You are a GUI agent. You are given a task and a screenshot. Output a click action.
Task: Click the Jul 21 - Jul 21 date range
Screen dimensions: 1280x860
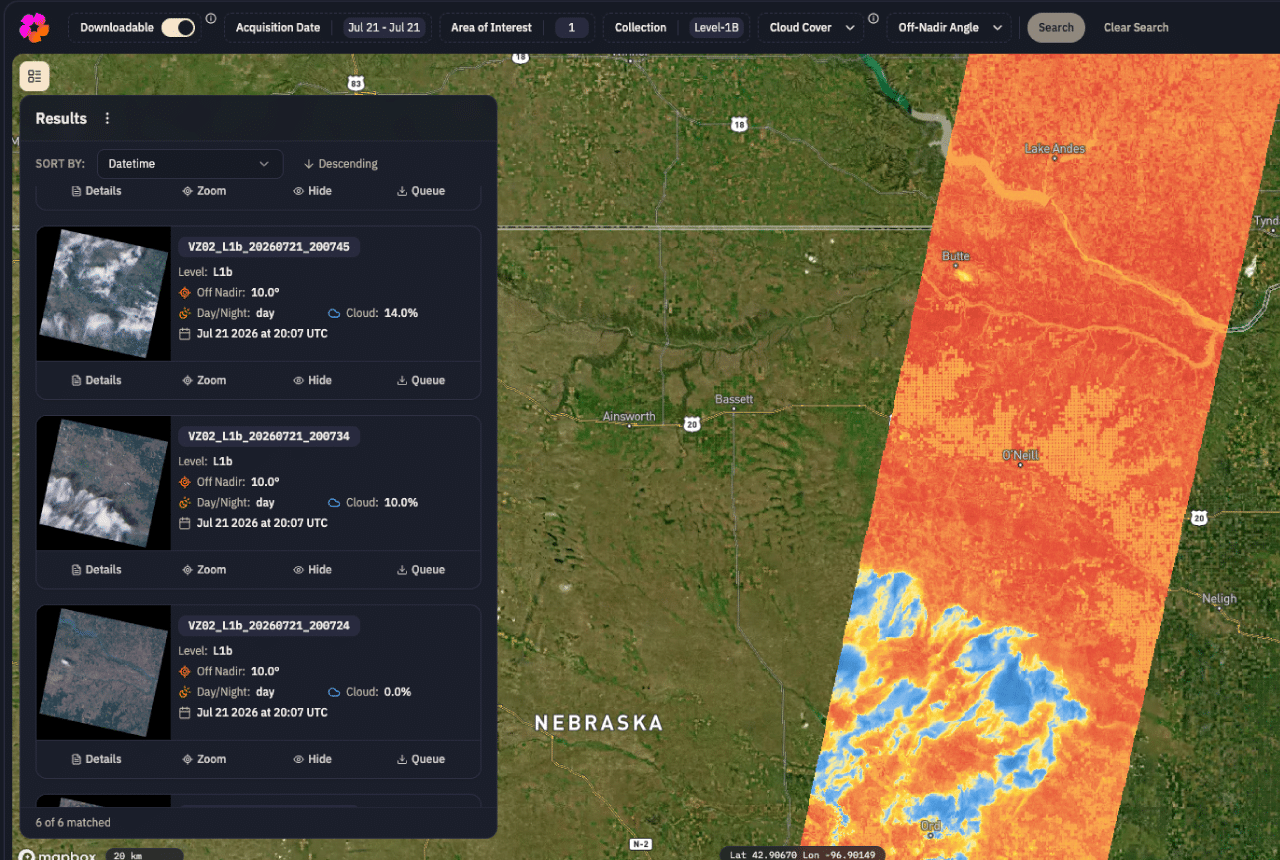point(384,28)
